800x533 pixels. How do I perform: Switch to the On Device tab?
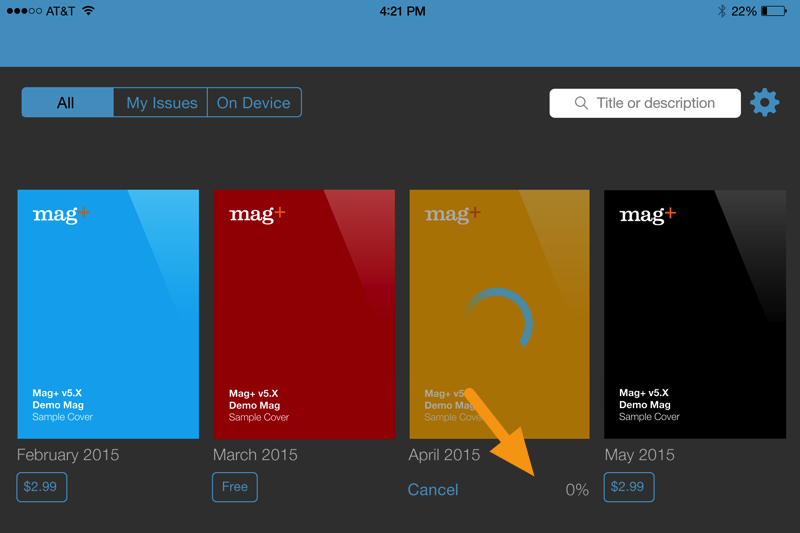(254, 103)
